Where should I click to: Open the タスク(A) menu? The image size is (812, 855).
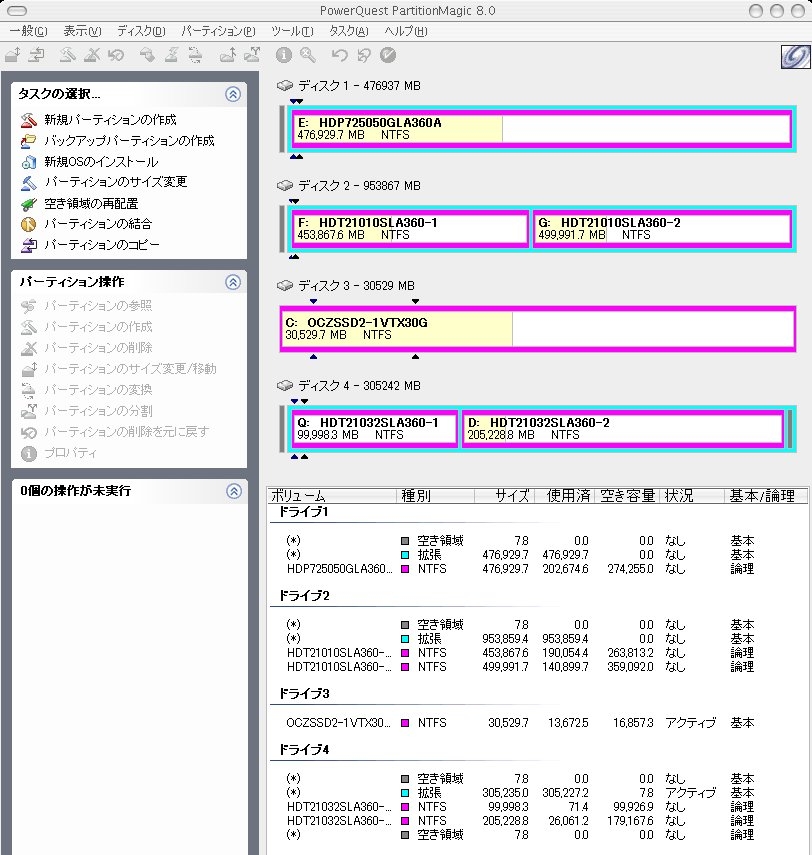[349, 31]
